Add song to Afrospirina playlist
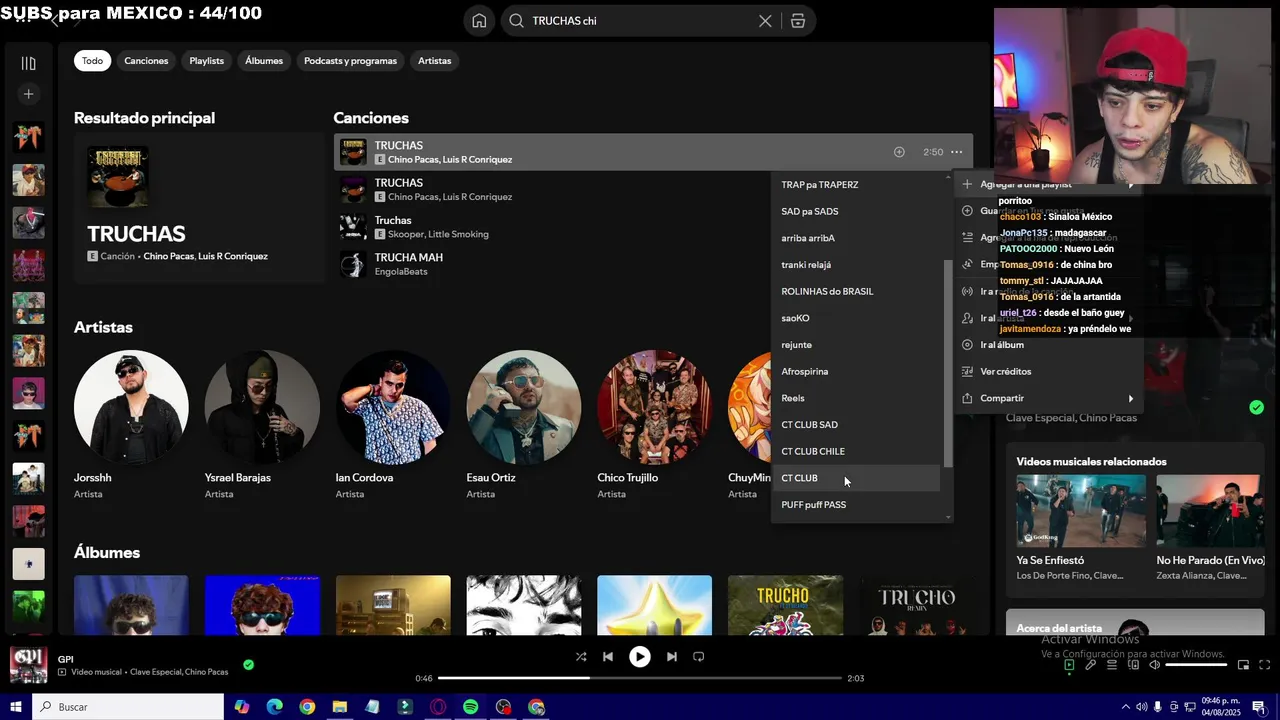Viewport: 1280px width, 720px height. [857, 371]
